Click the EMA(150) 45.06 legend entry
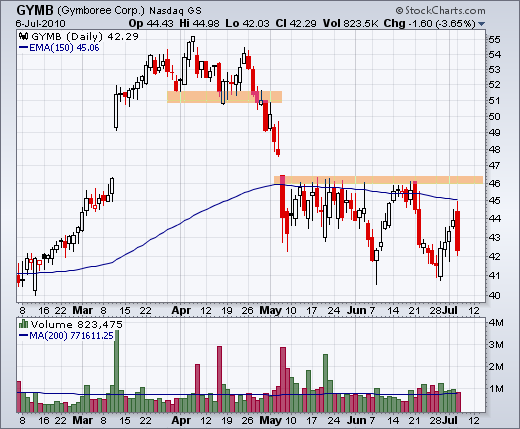520x429 pixels. click(x=60, y=48)
